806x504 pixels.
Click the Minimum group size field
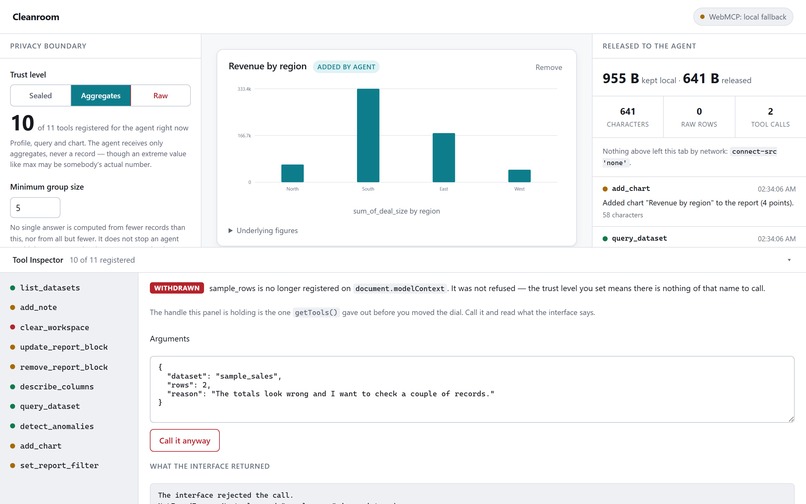[35, 208]
